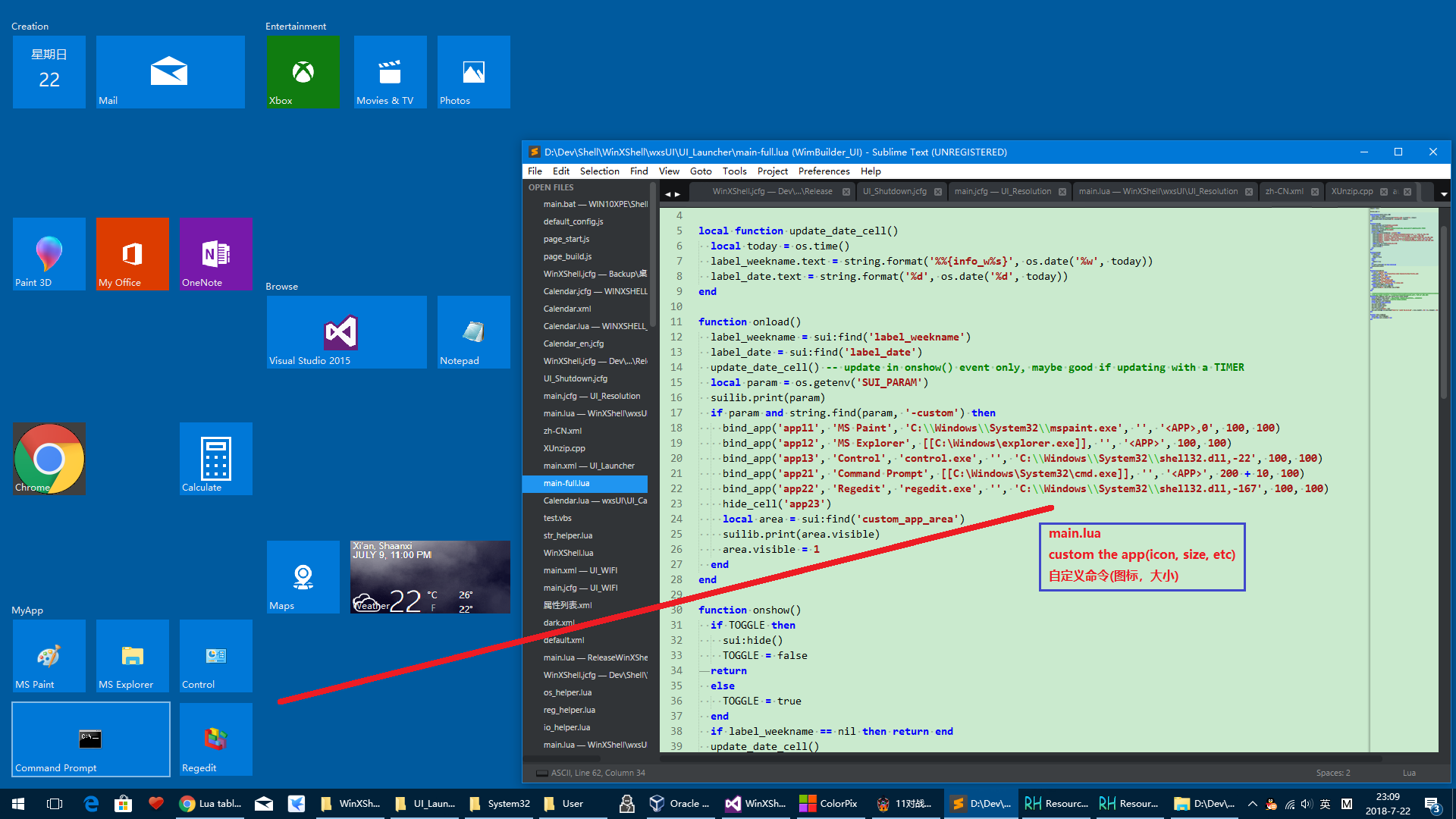Switch to Oracle VirtualBox taskbar item
The width and height of the screenshot is (1456, 819).
click(x=680, y=804)
